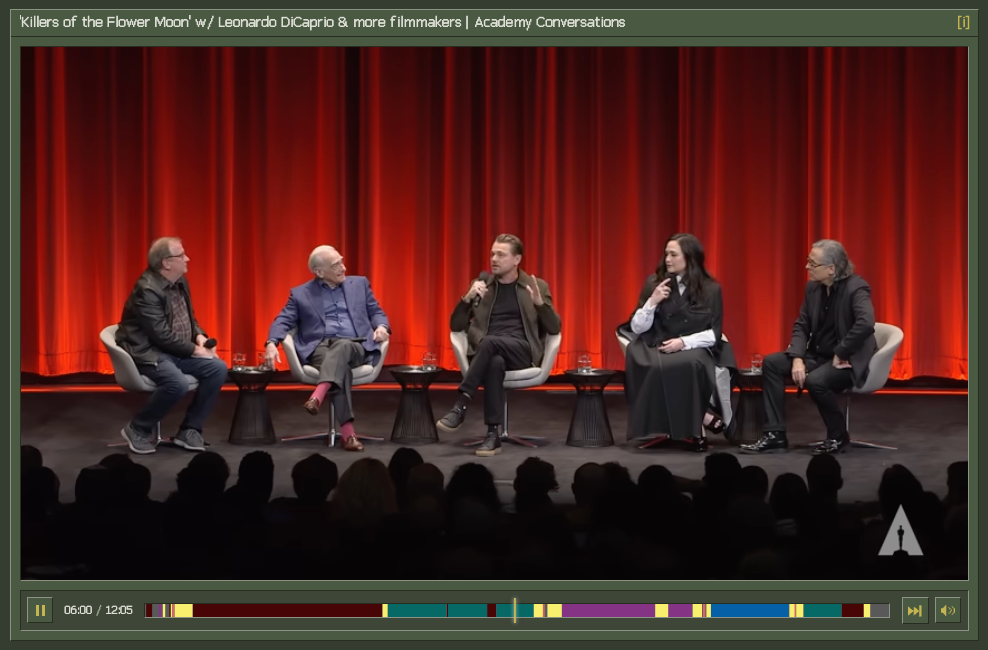Click the Academy Conversations video title

(322, 22)
